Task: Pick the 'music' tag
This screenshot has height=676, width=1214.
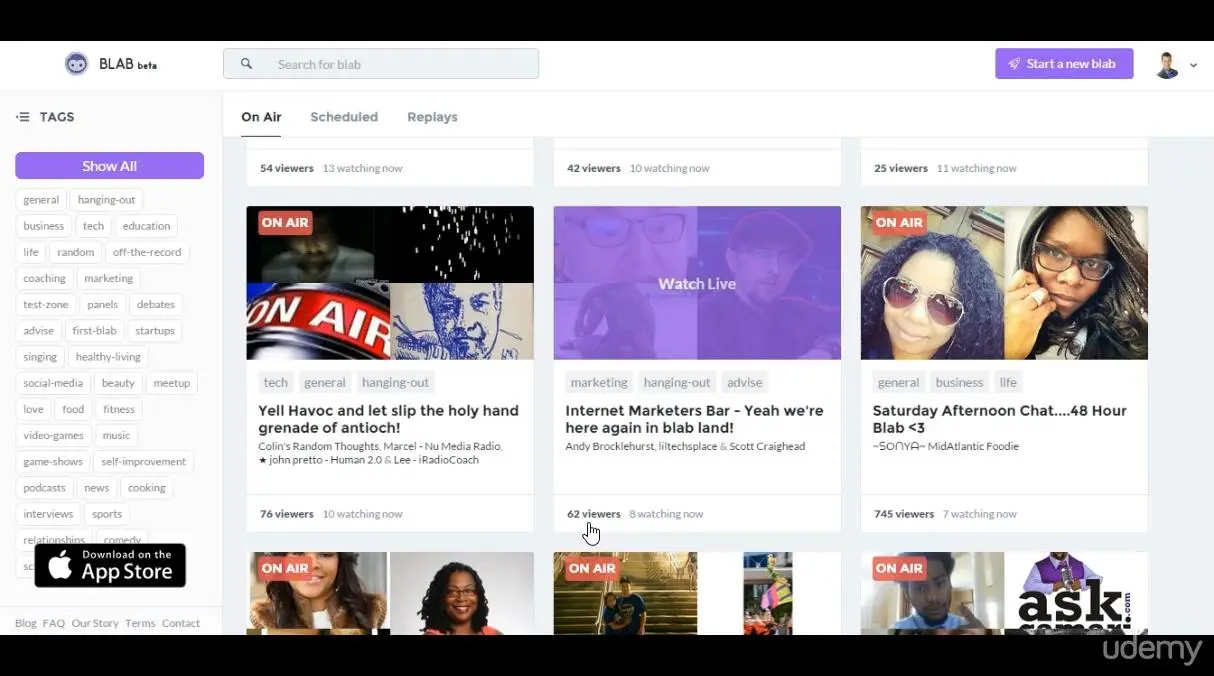Action: [x=116, y=435]
